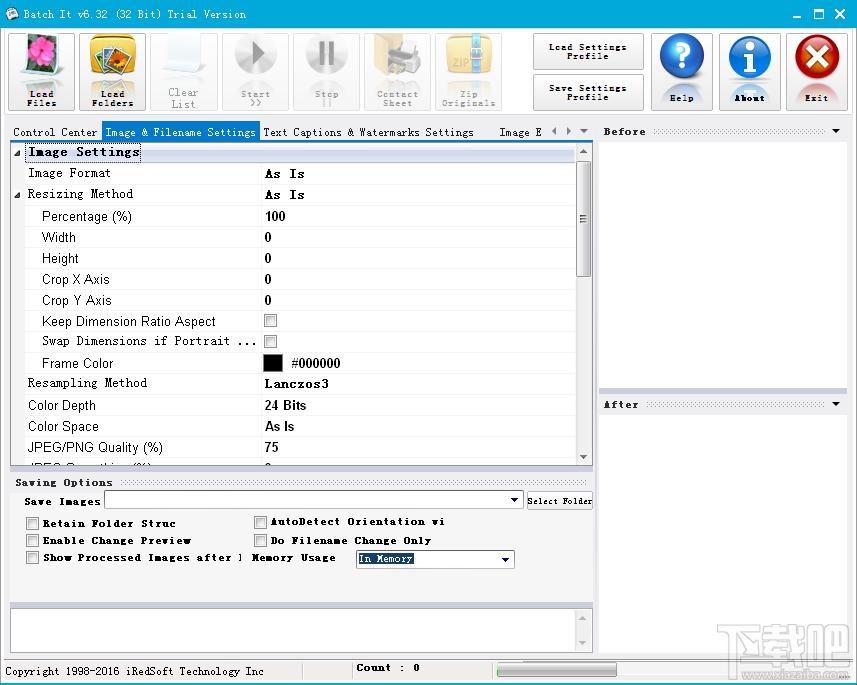This screenshot has height=685, width=857.
Task: Open tab list dropdown arrow
Action: [584, 131]
